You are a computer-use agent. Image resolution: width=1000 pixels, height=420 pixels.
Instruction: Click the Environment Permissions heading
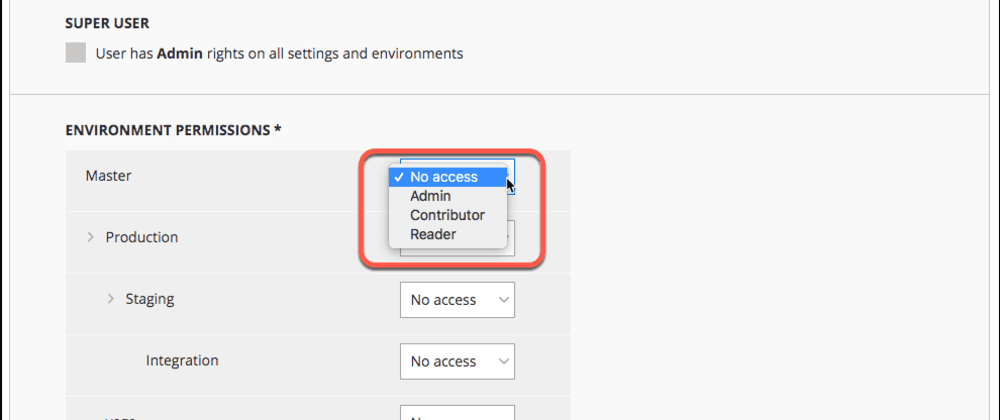pyautogui.click(x=173, y=130)
